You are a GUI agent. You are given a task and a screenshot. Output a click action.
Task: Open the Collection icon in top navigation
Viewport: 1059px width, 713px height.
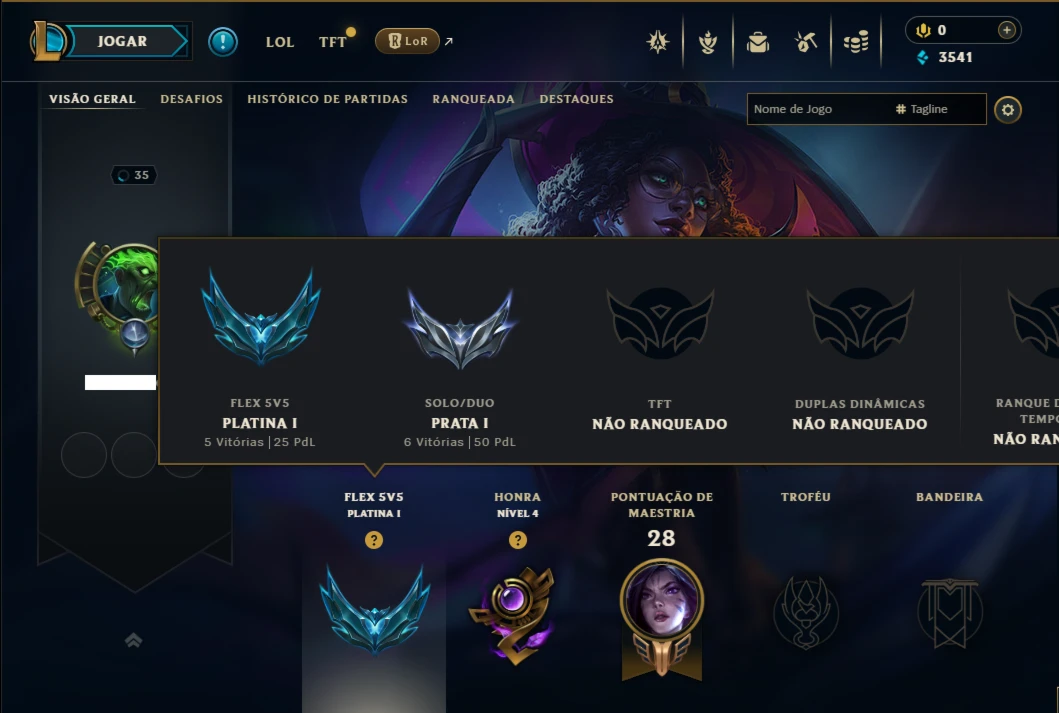(x=657, y=42)
